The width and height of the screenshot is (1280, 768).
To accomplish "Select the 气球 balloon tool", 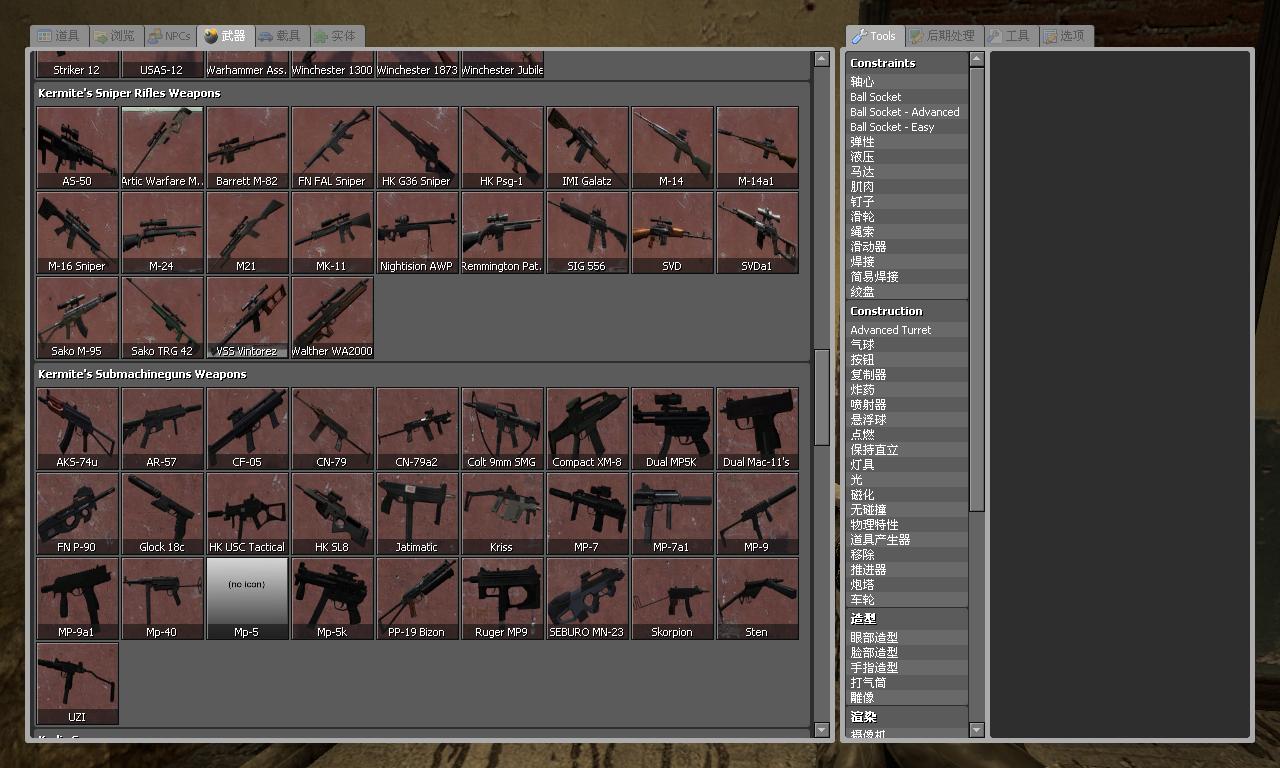I will tap(907, 345).
